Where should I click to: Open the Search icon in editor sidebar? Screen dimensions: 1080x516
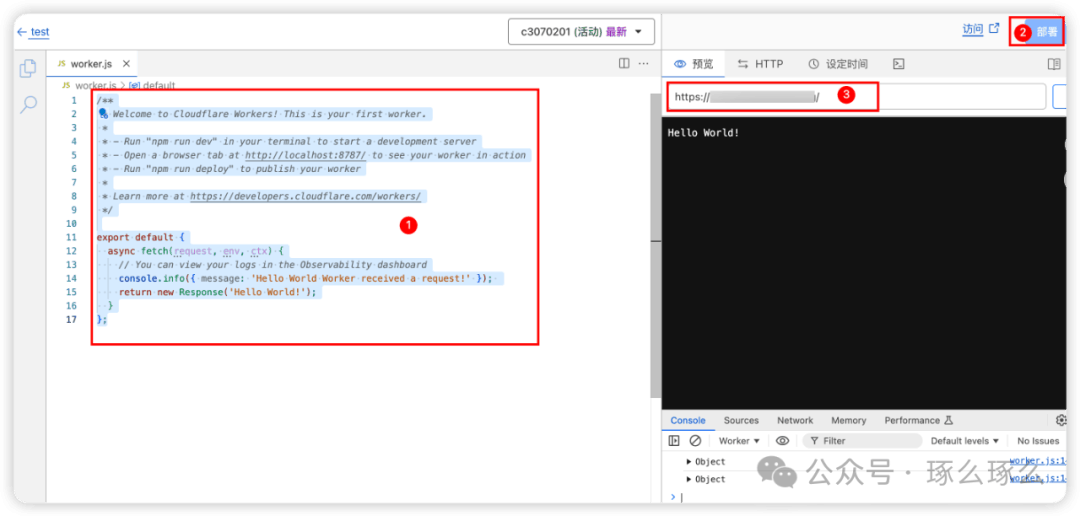pos(29,103)
